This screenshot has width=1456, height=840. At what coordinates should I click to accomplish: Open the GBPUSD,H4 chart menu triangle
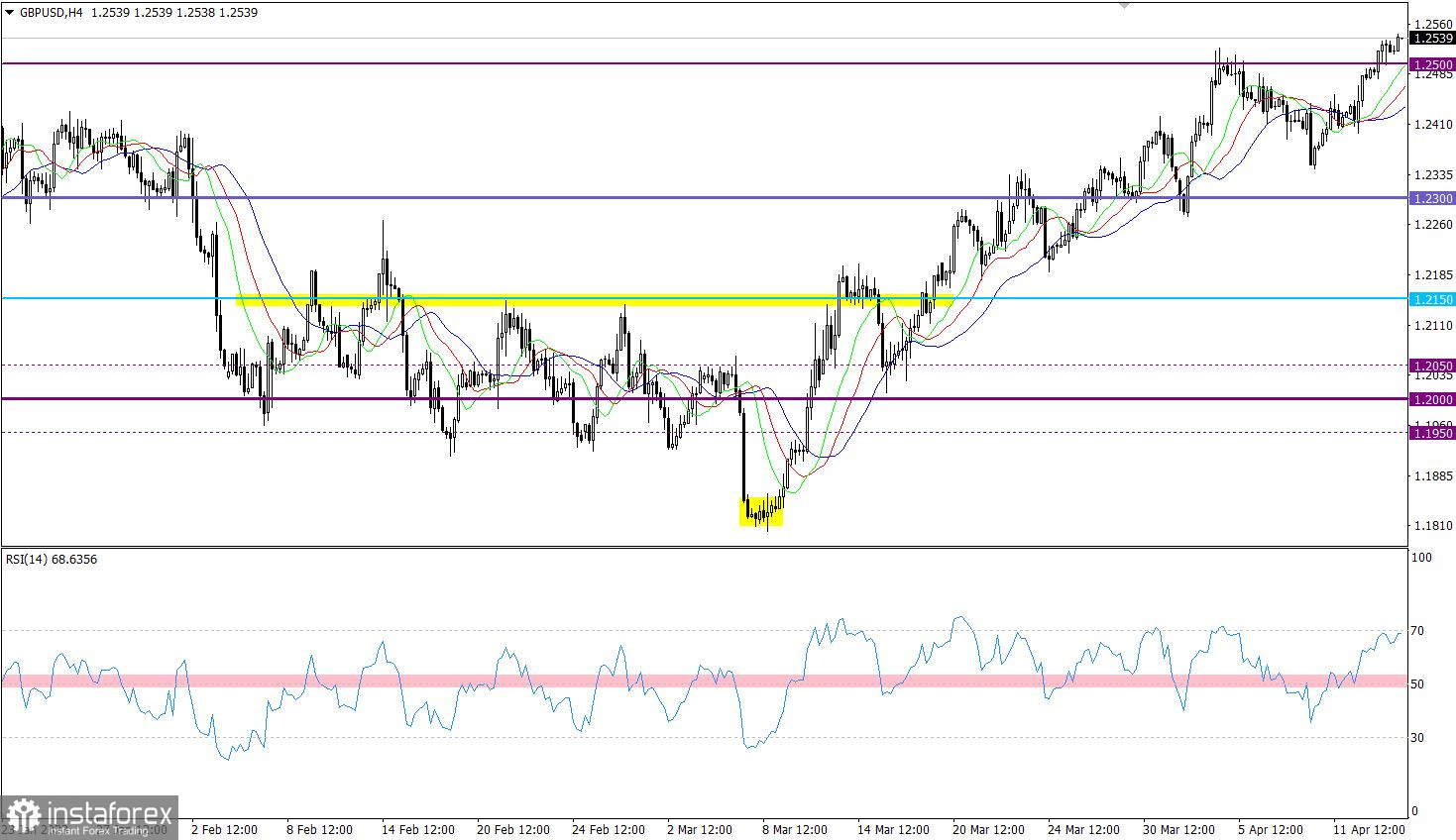(x=10, y=13)
